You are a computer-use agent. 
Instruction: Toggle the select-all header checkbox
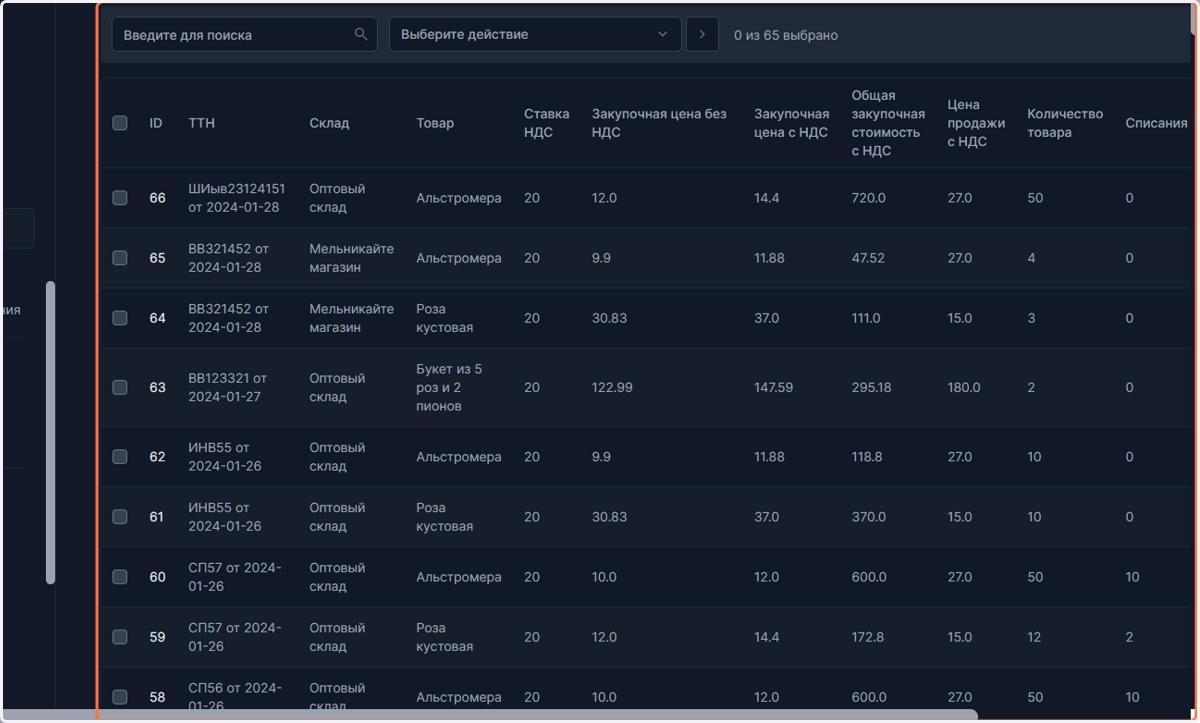120,123
